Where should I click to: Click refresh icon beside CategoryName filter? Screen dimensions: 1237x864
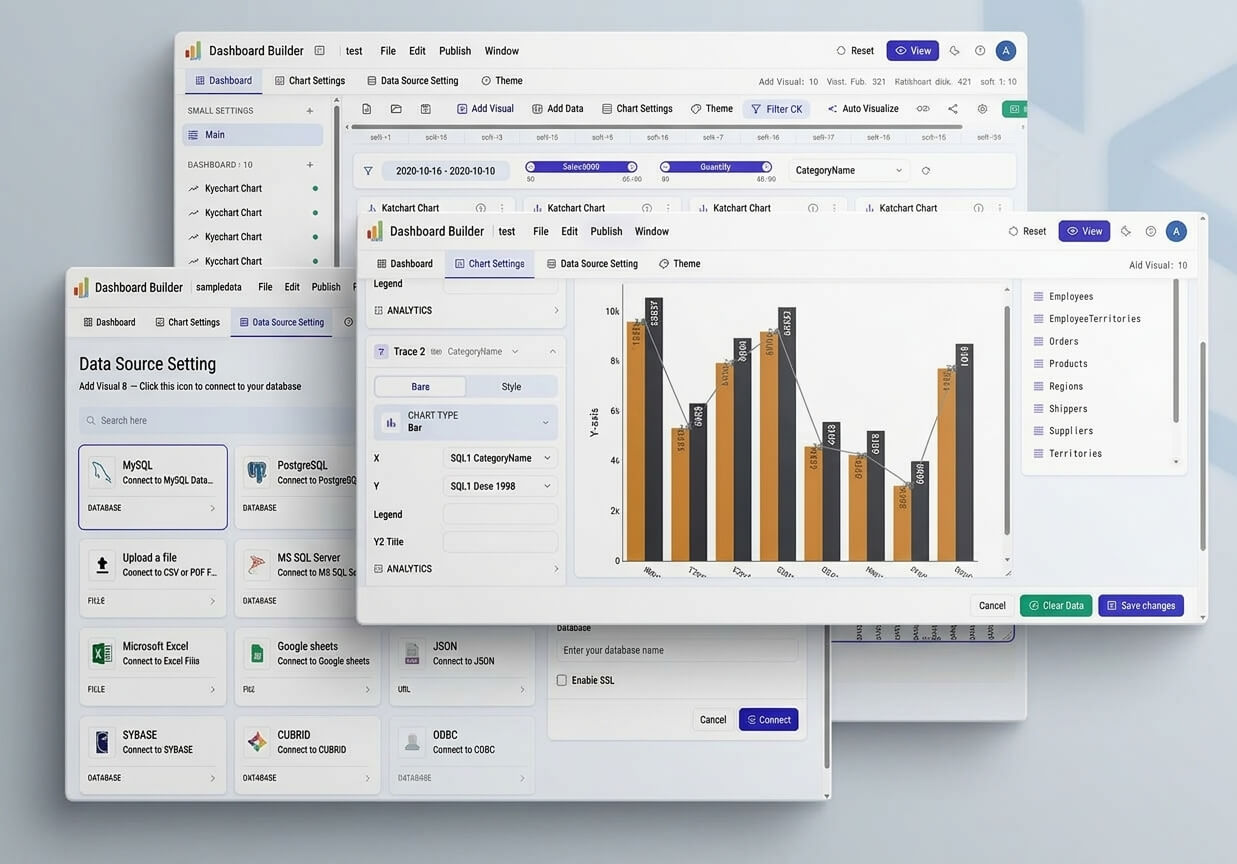[x=926, y=171]
